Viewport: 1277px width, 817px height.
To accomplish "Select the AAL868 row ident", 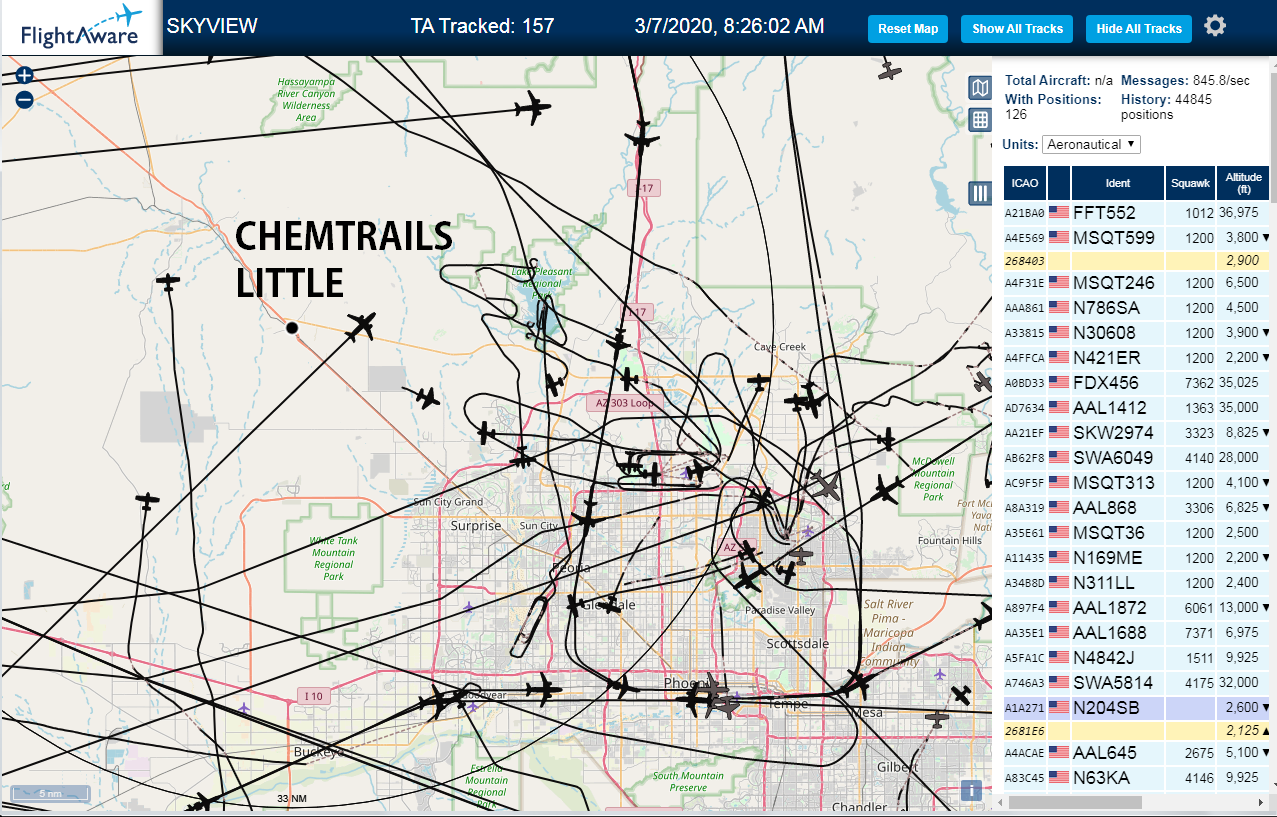I will 1105,507.
